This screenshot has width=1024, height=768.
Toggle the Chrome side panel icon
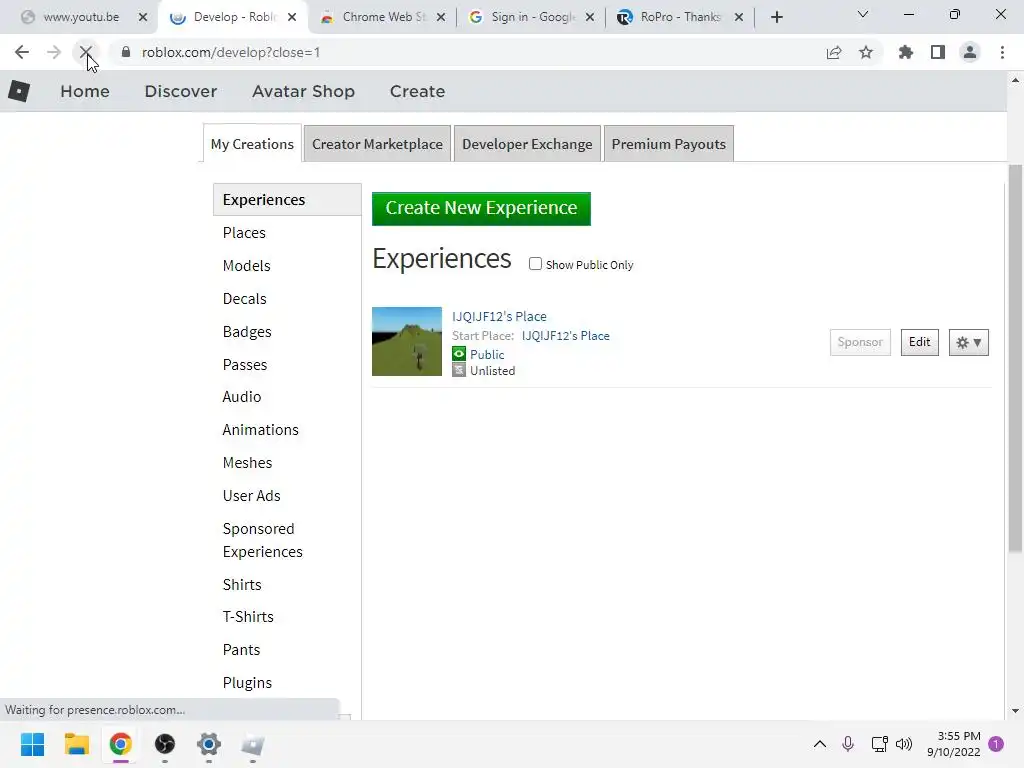pos(938,52)
